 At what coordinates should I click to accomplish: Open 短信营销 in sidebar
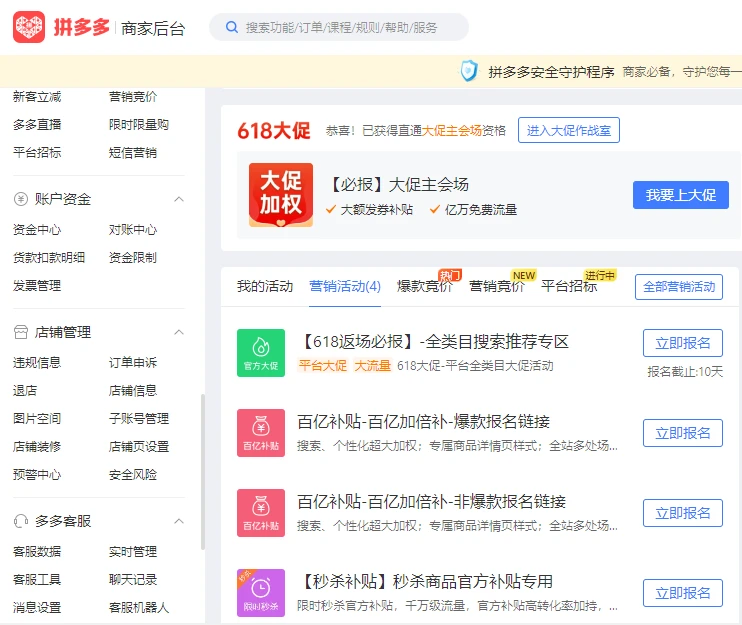click(133, 153)
